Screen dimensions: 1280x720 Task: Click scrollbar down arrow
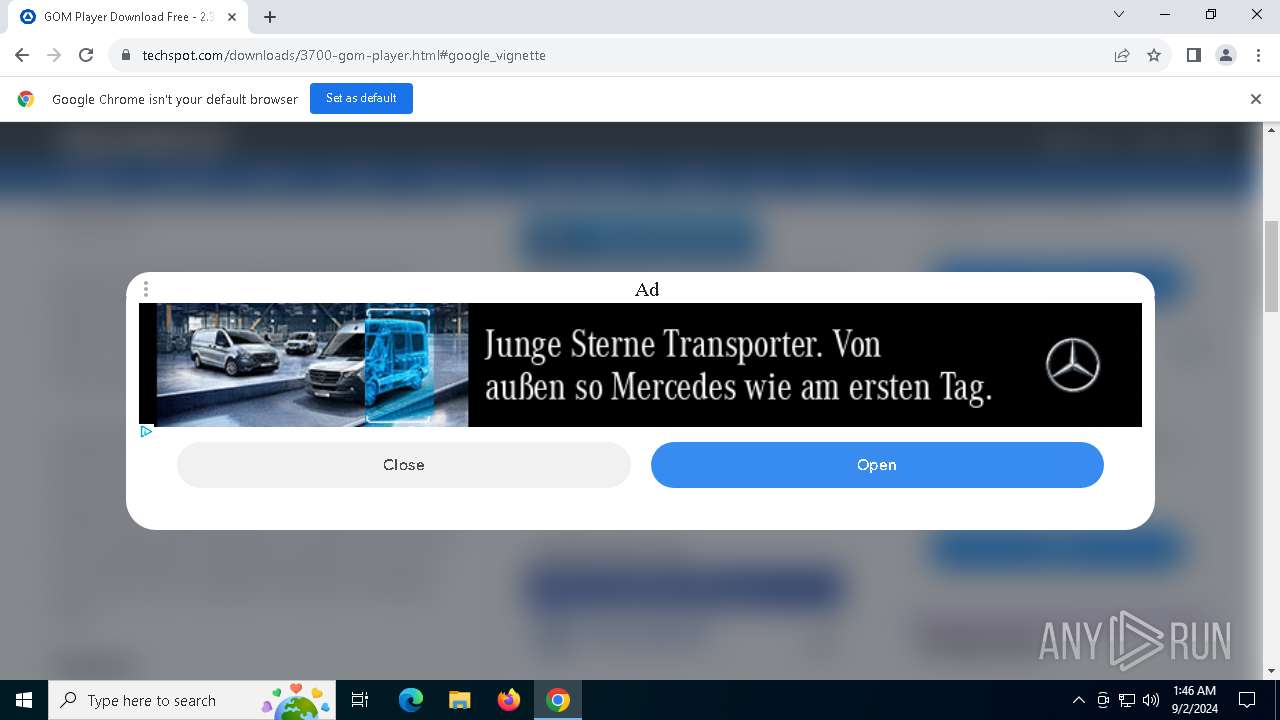1272,671
